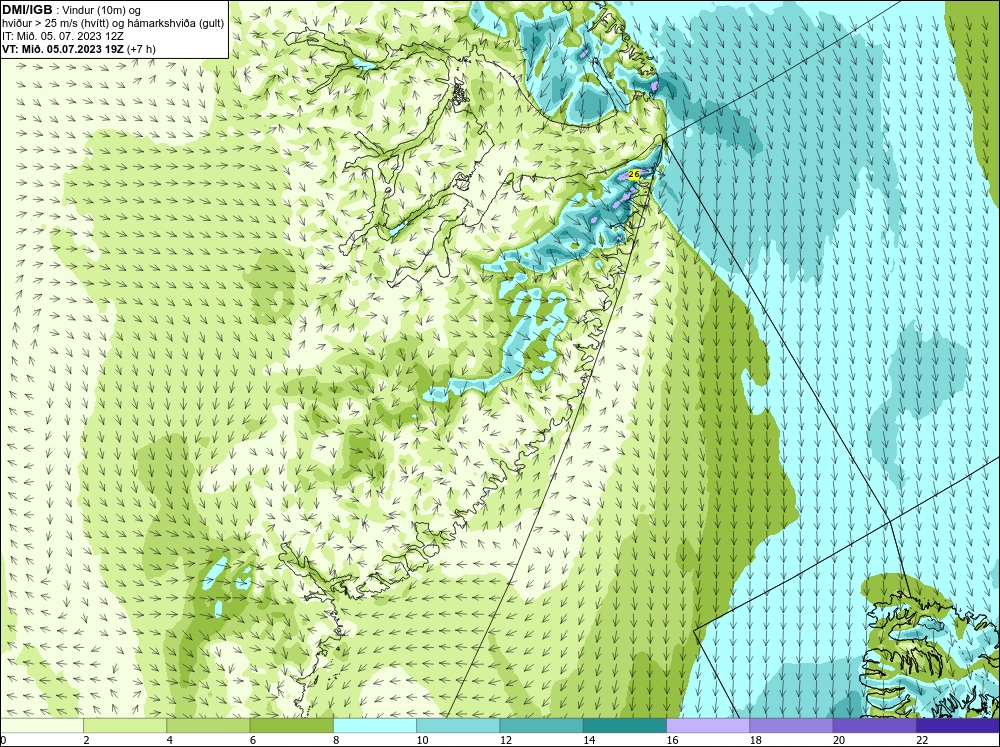The width and height of the screenshot is (1000, 747).
Task: Select the 16-18 m/s lavender swatch
Action: pos(708,725)
